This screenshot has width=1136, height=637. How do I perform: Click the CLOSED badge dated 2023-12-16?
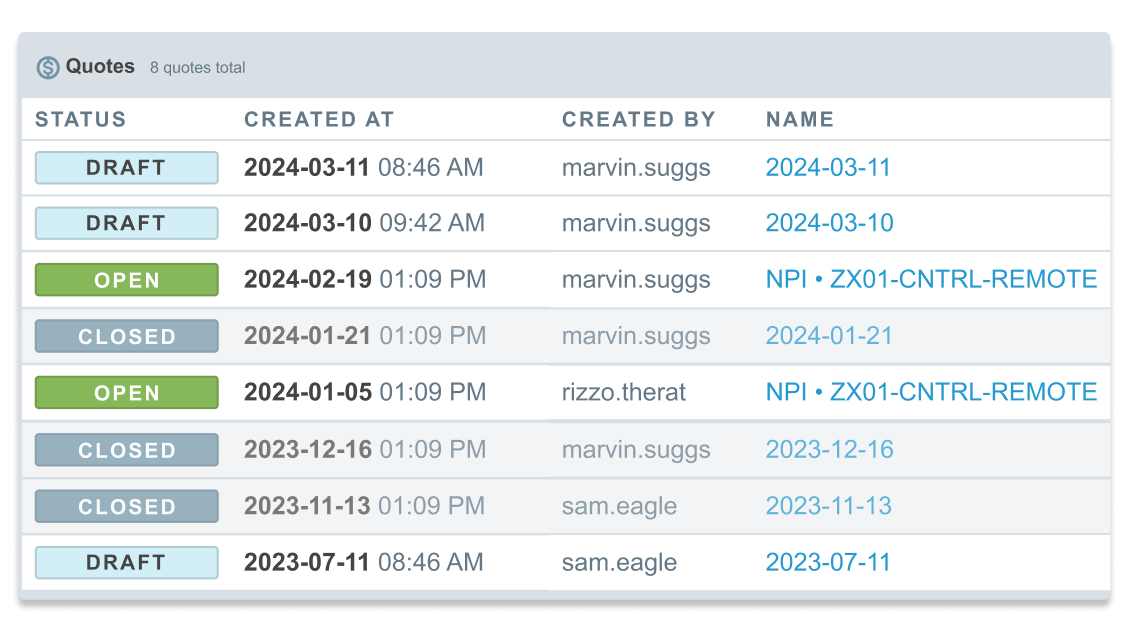coord(127,450)
